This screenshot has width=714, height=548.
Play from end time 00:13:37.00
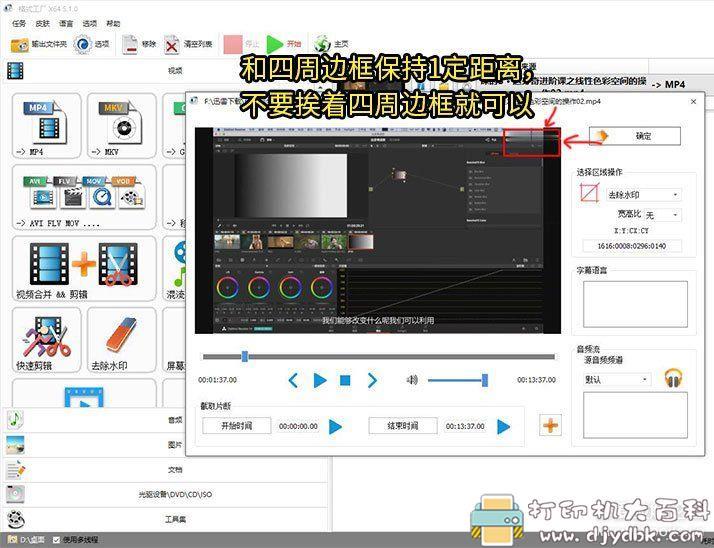pos(504,427)
